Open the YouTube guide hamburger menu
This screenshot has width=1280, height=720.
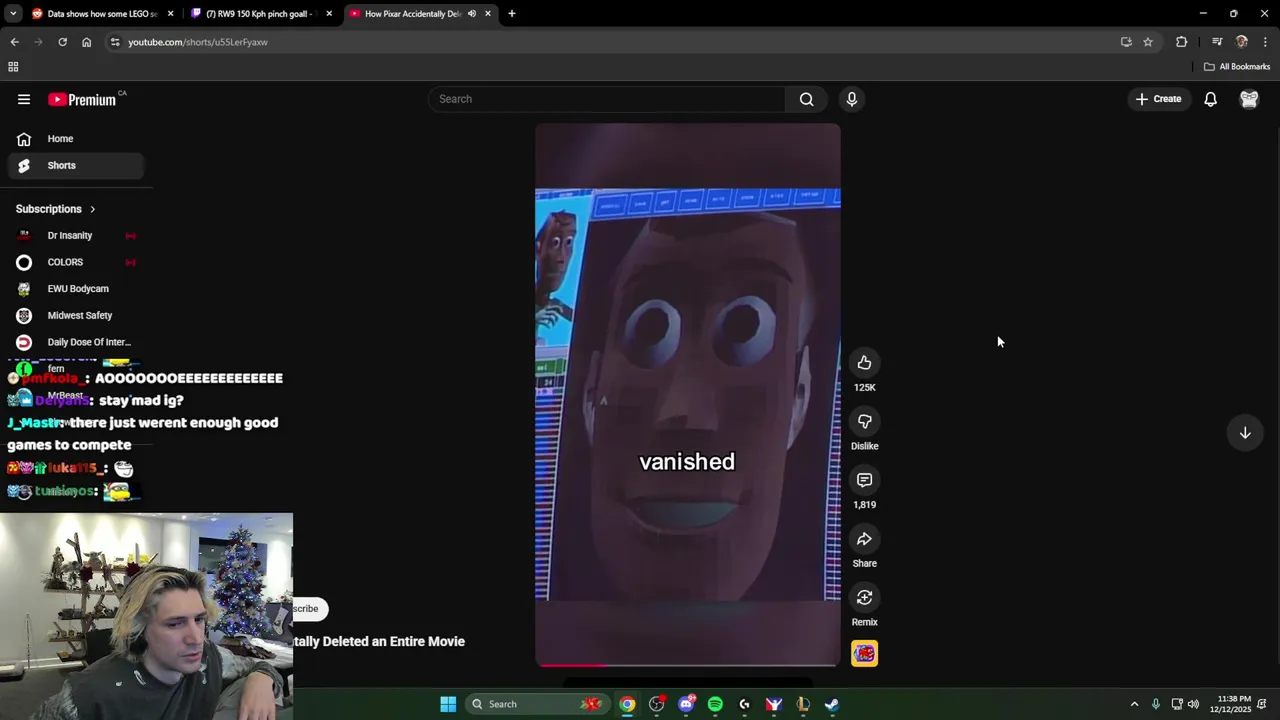[x=24, y=99]
